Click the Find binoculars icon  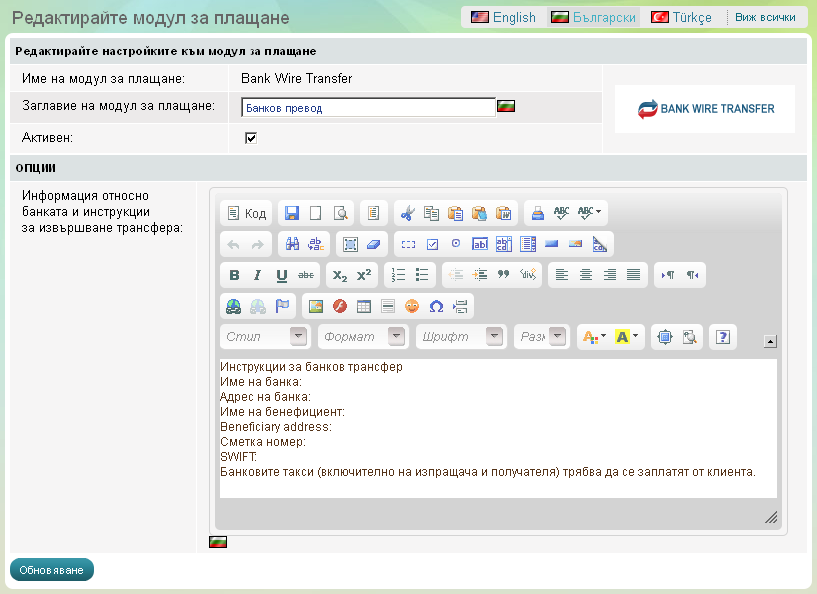click(x=292, y=244)
